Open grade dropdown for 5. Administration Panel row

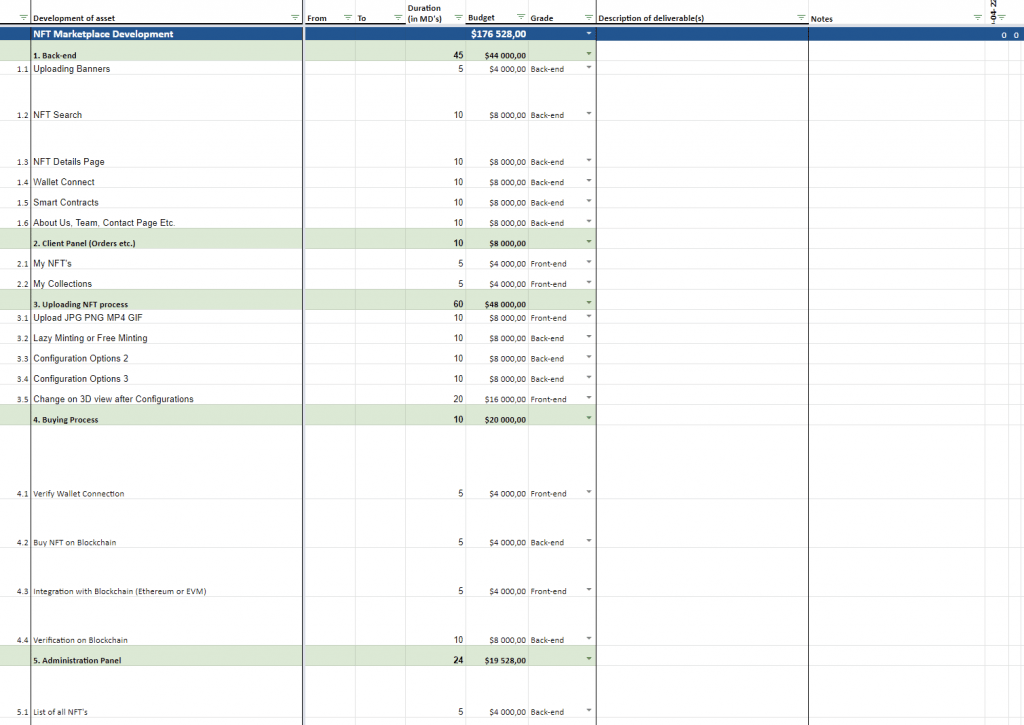point(588,659)
